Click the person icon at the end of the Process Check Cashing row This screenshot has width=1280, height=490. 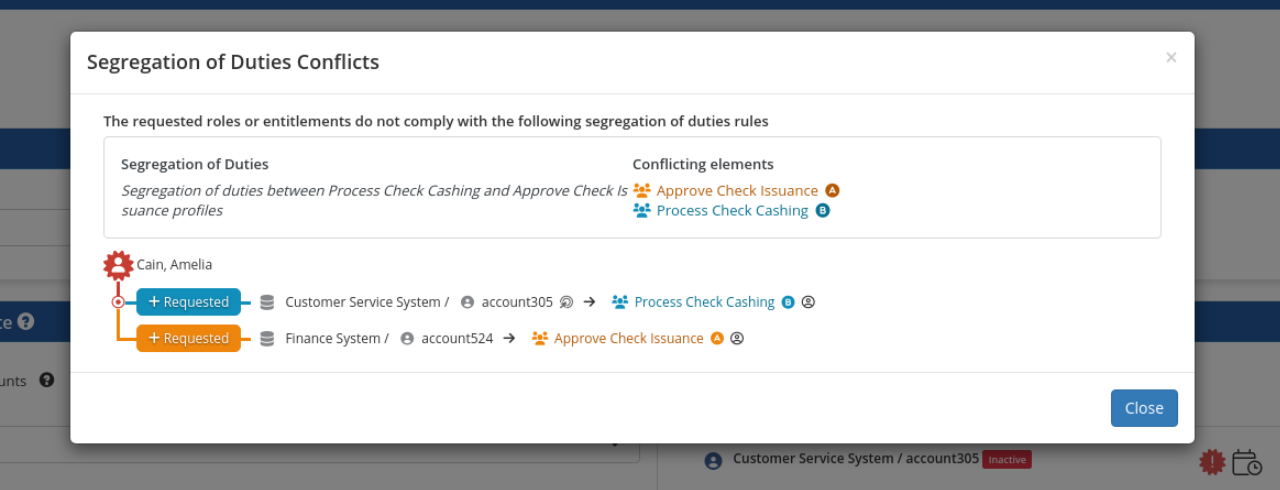point(808,302)
